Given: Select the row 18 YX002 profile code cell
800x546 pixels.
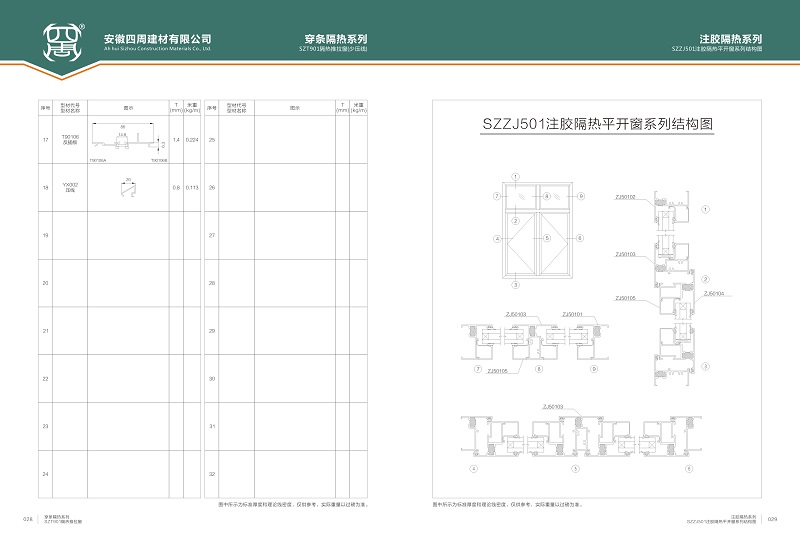Looking at the screenshot, I should [x=70, y=187].
